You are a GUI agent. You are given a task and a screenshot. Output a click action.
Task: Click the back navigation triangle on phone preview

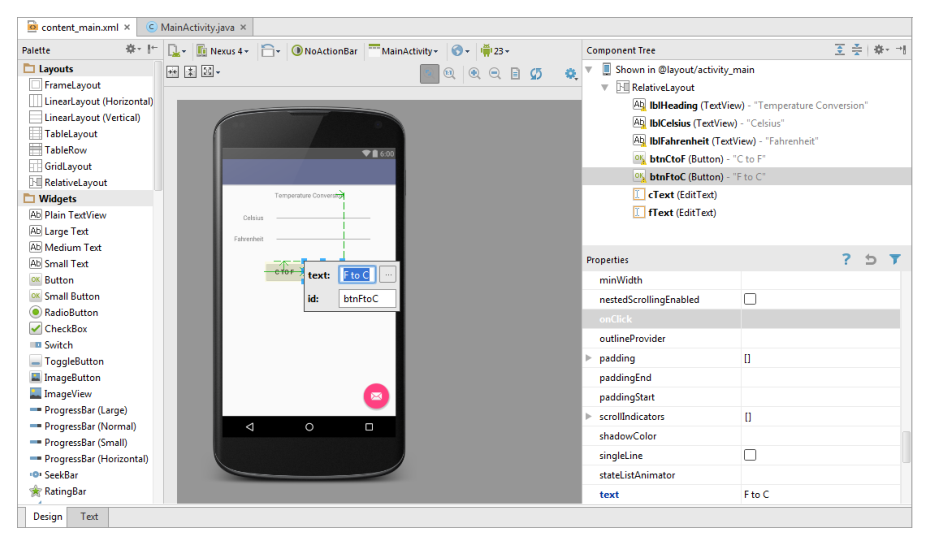pyautogui.click(x=249, y=427)
